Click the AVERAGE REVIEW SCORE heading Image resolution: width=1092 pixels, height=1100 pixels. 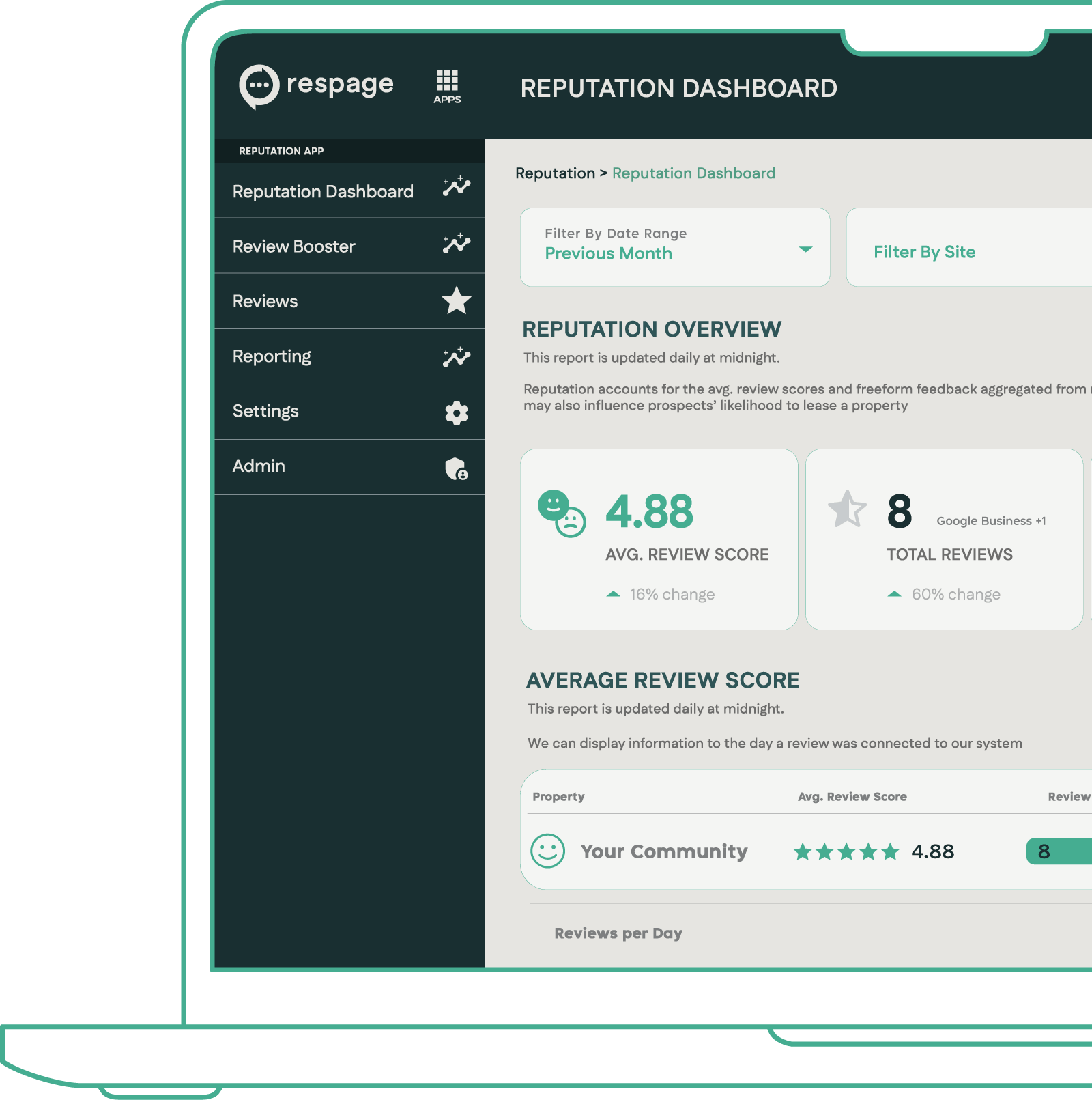click(663, 680)
